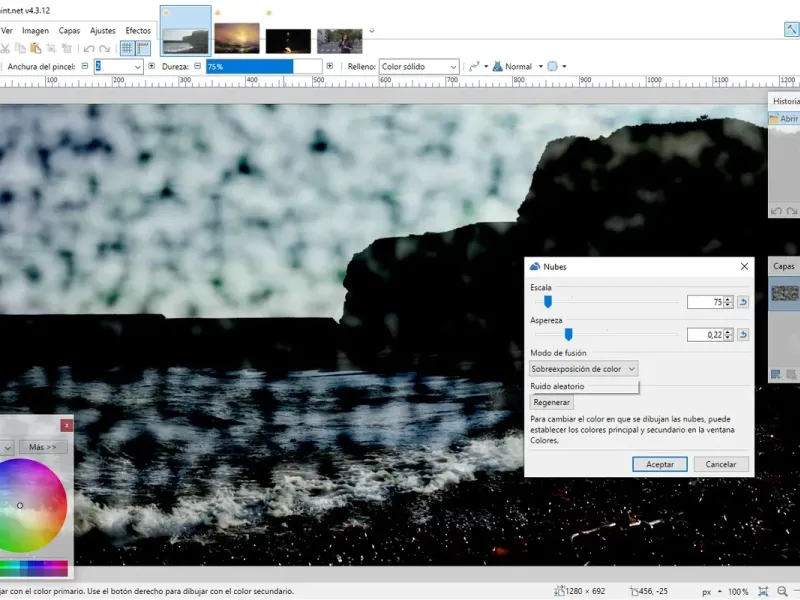Open the Ver menu
This screenshot has height=600, width=800.
7,31
